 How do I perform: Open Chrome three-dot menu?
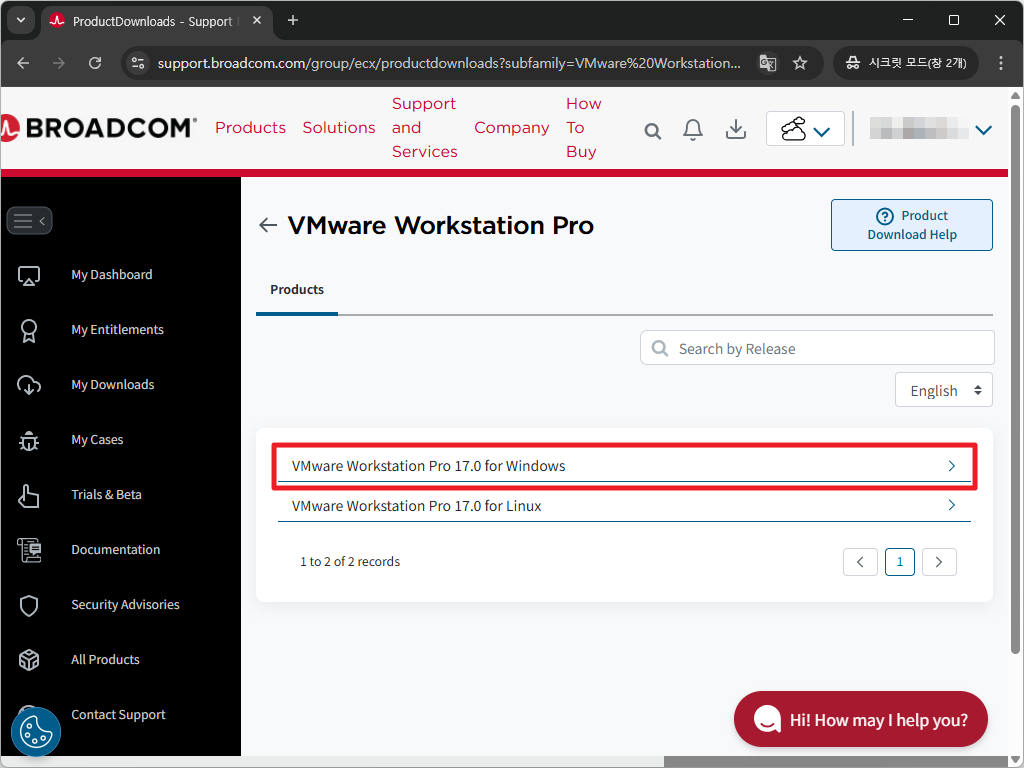point(1000,63)
